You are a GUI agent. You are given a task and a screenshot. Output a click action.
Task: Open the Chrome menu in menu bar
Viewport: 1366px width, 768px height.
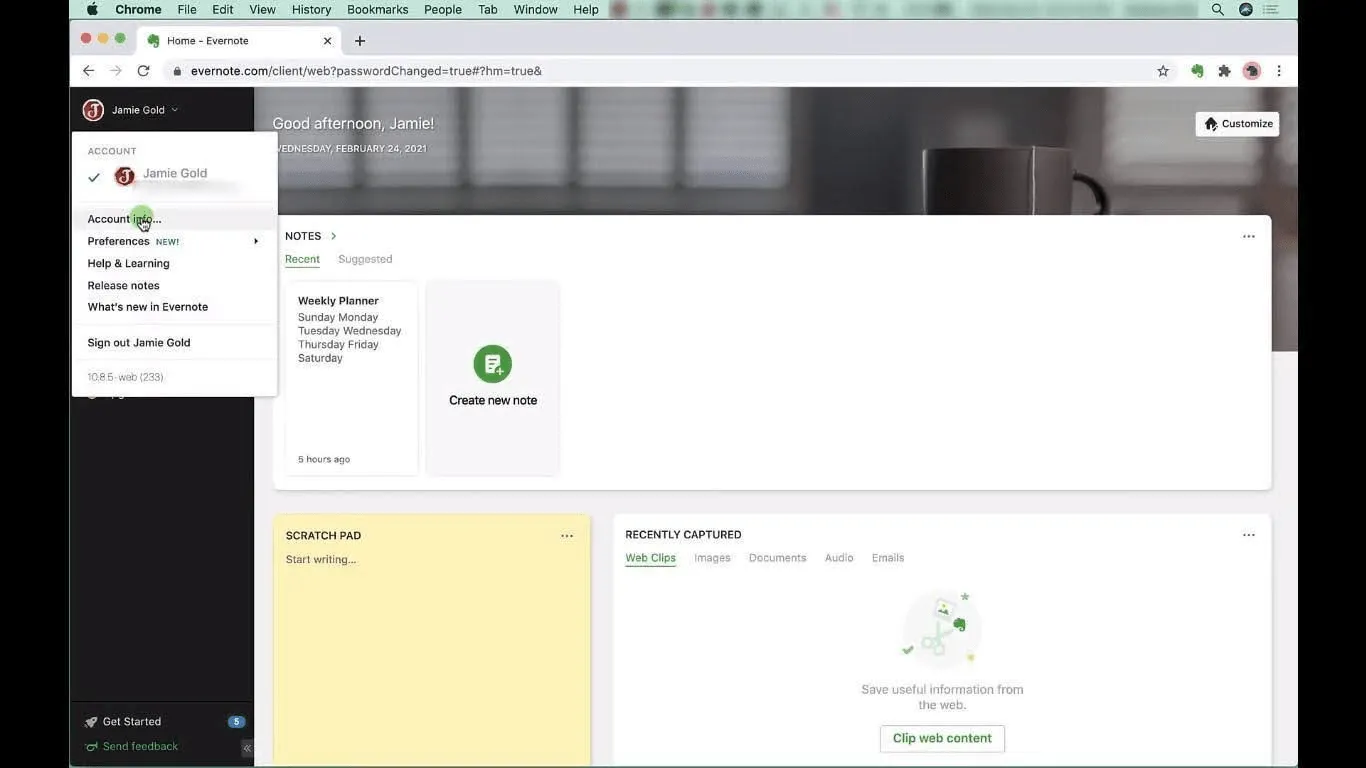[x=138, y=9]
